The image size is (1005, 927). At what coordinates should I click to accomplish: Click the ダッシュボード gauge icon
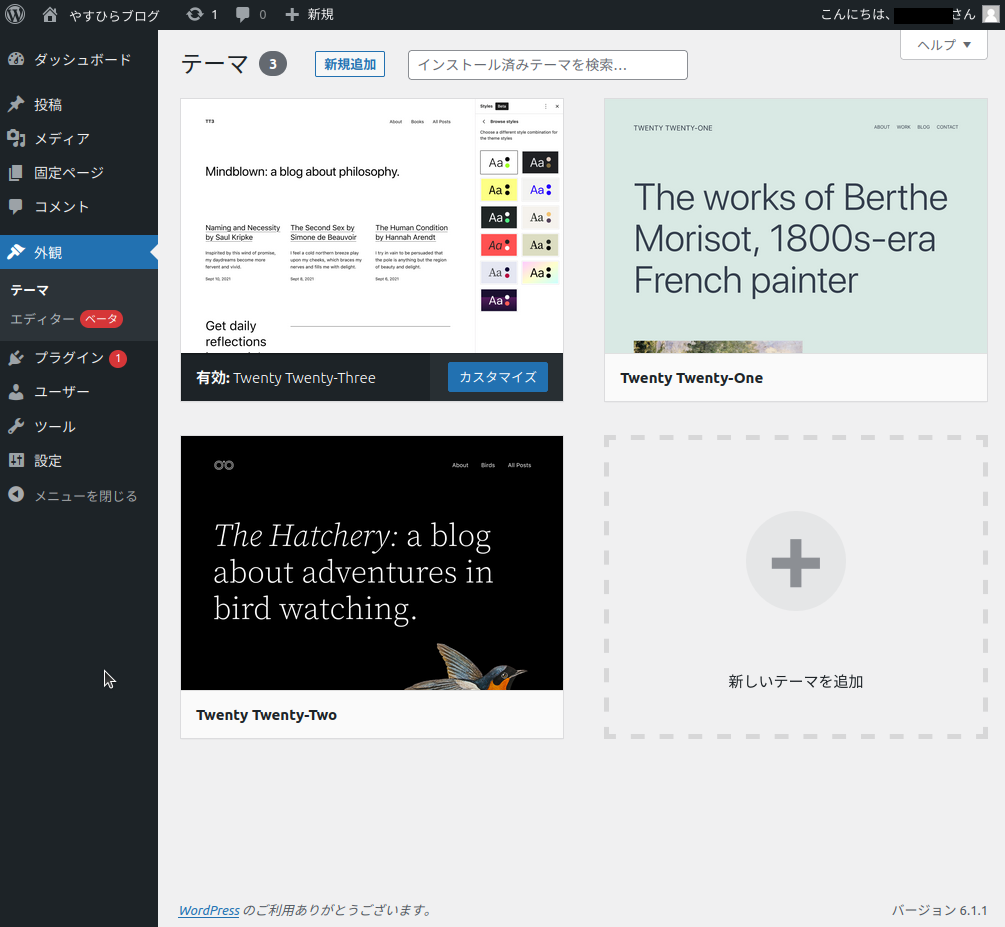click(x=16, y=60)
